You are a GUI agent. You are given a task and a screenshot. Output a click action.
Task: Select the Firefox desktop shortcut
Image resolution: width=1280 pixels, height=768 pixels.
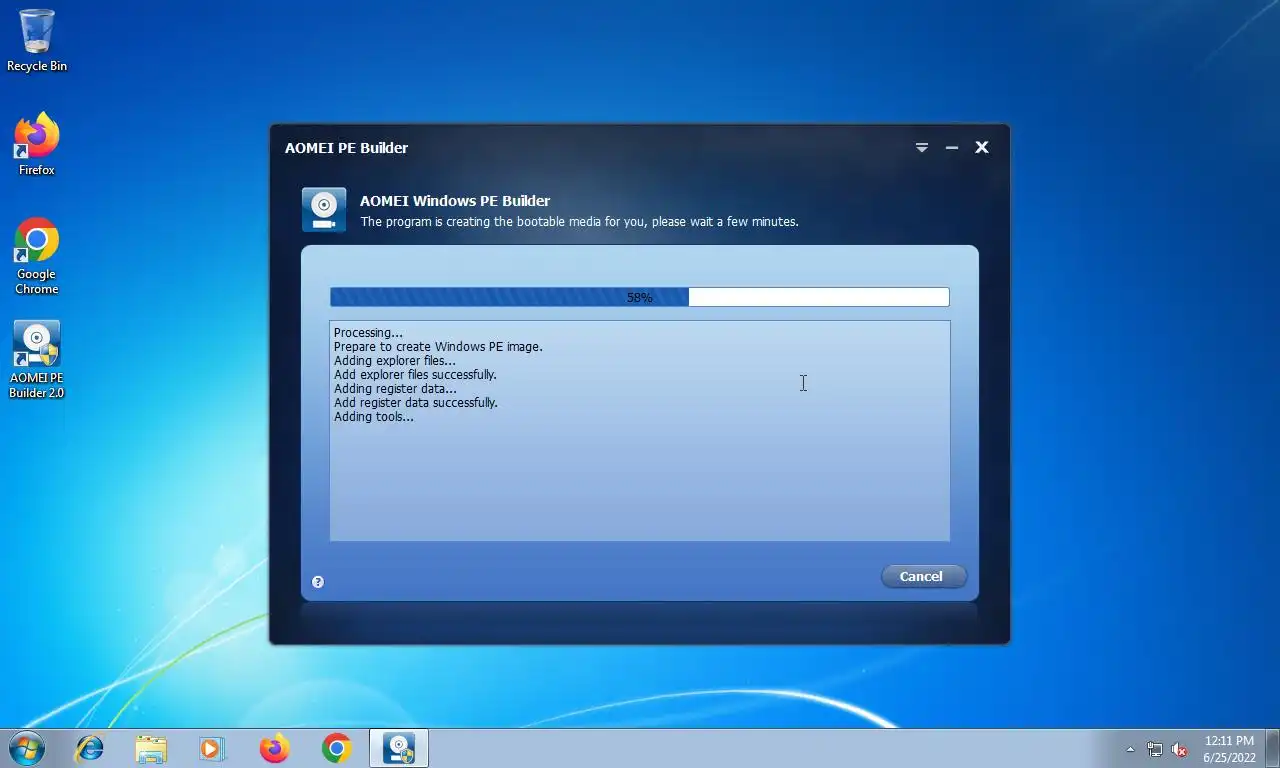[x=37, y=145]
